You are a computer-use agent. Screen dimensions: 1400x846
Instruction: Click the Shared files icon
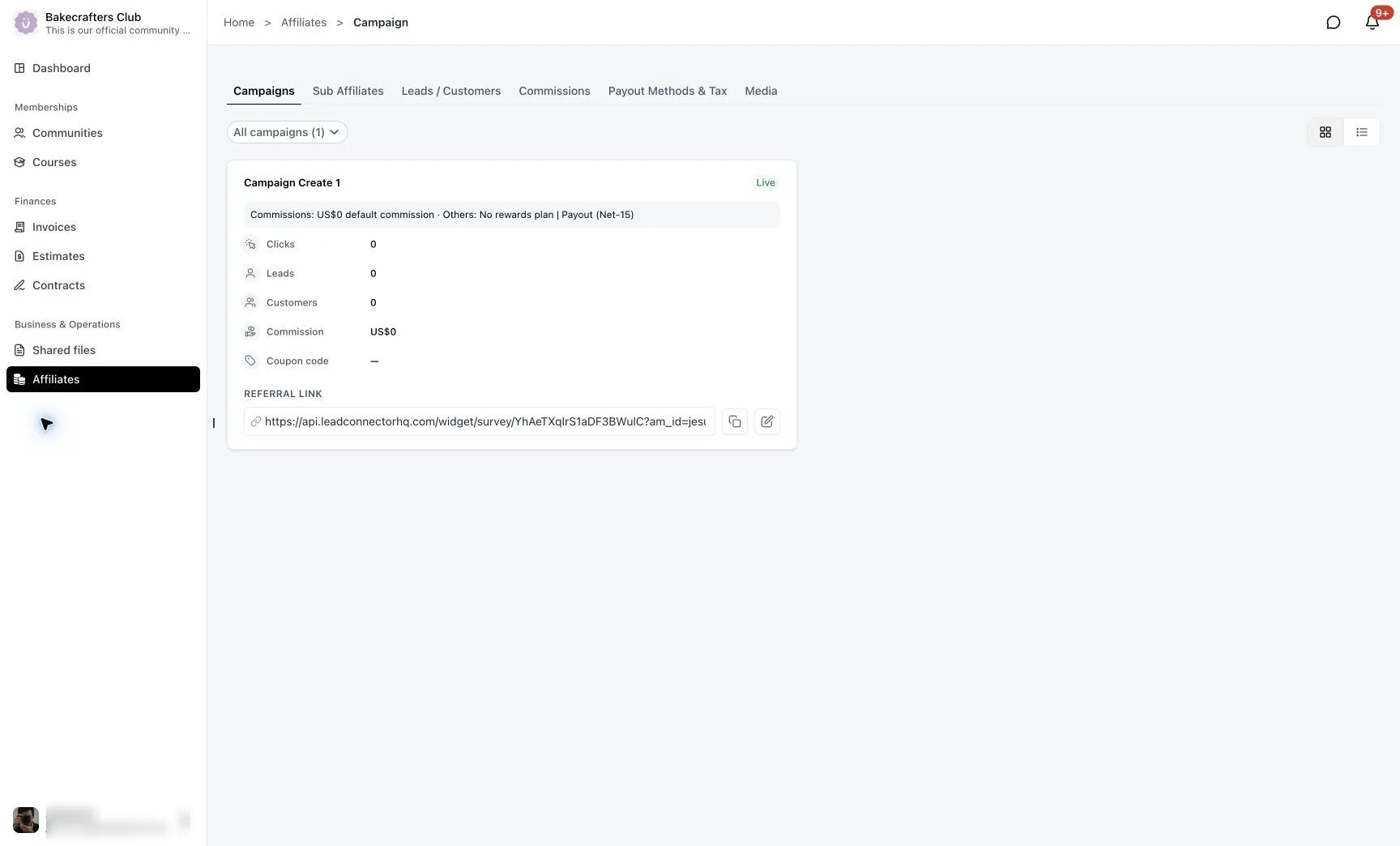[x=19, y=350]
